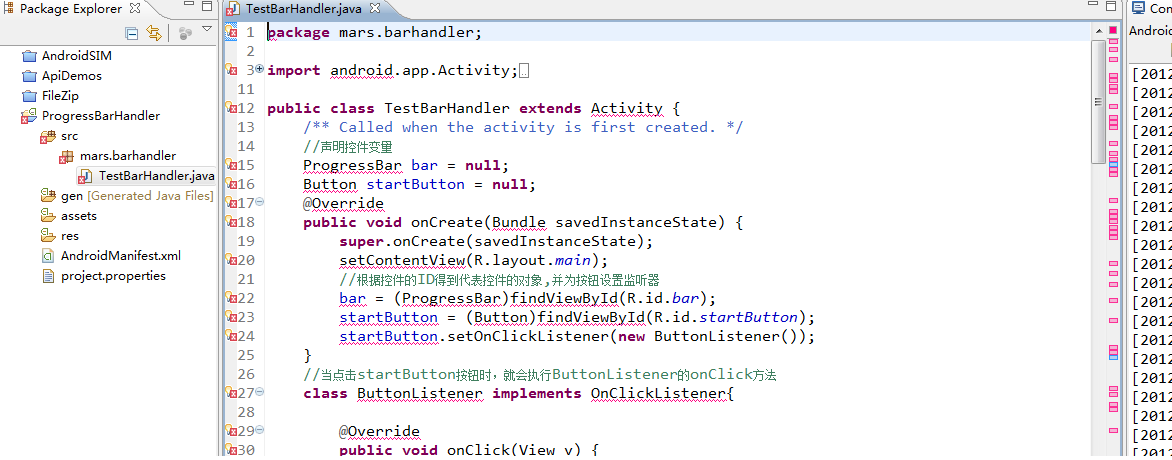Click the error marker icon on line 24
Screen dimensions: 1172x460
(x=231, y=336)
